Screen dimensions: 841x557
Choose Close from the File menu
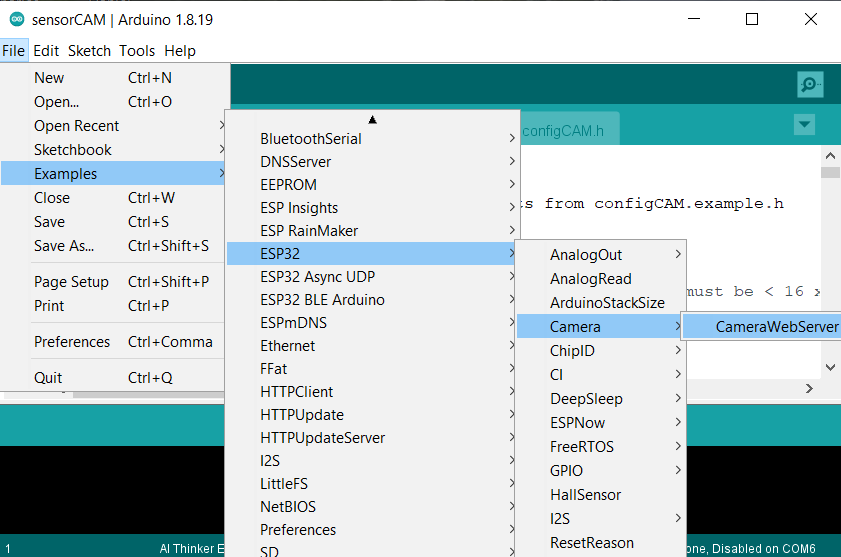pos(113,198)
